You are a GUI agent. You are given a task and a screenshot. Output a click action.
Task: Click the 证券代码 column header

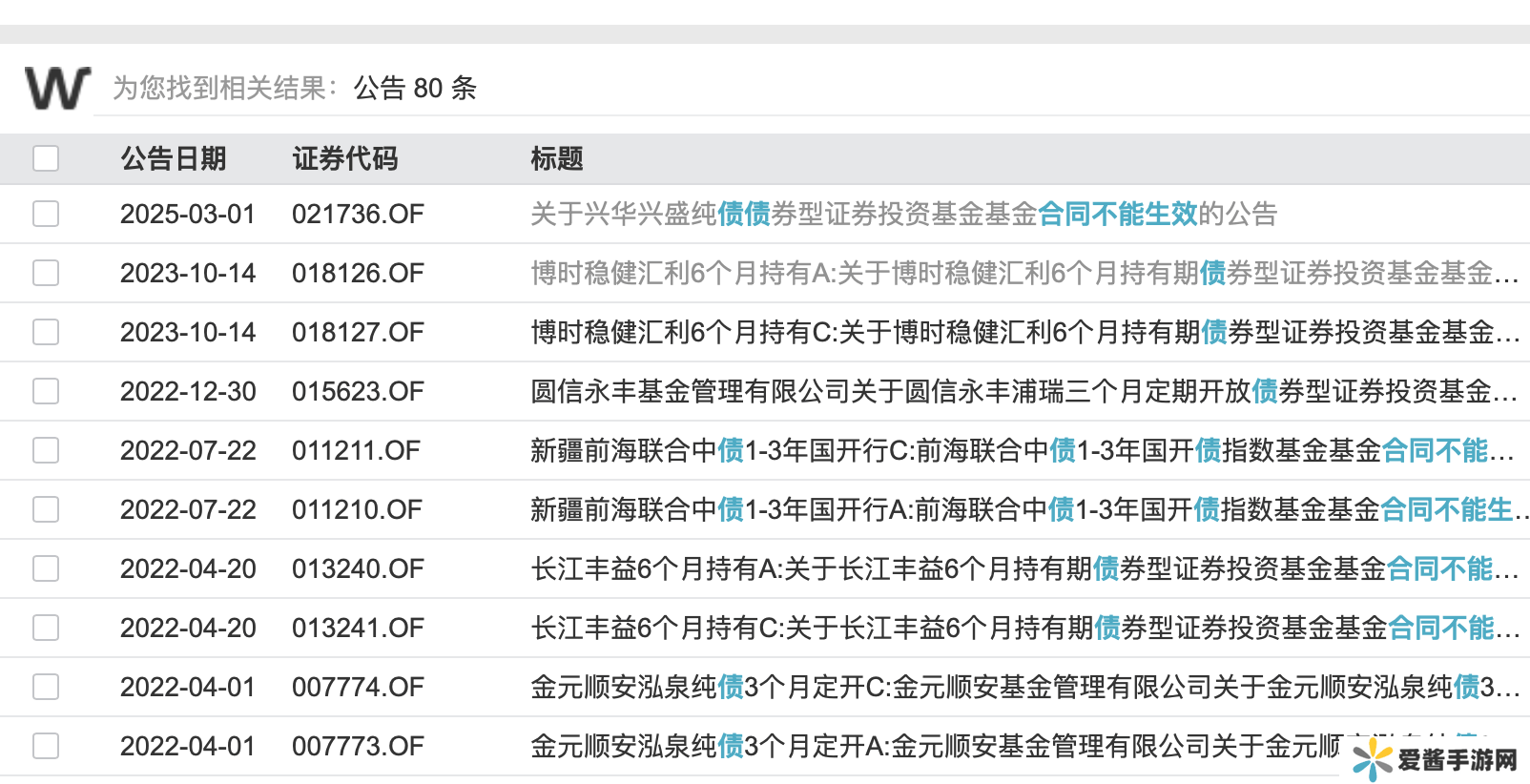point(344,158)
